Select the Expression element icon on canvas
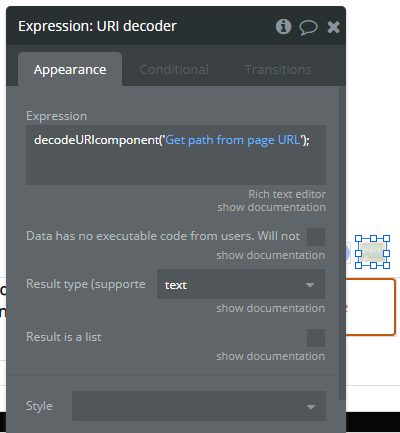The height and width of the screenshot is (433, 400). point(372,252)
